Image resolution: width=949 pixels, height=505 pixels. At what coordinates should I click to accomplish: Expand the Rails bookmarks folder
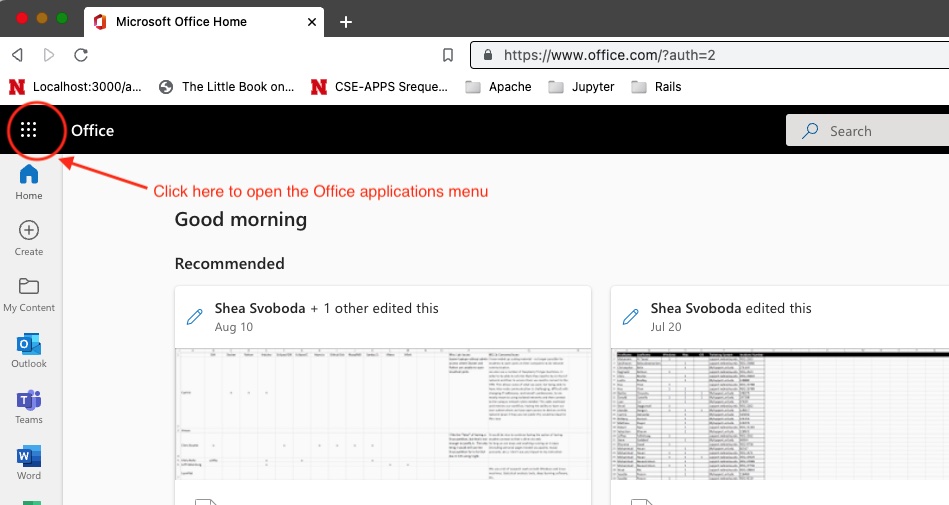pyautogui.click(x=657, y=87)
